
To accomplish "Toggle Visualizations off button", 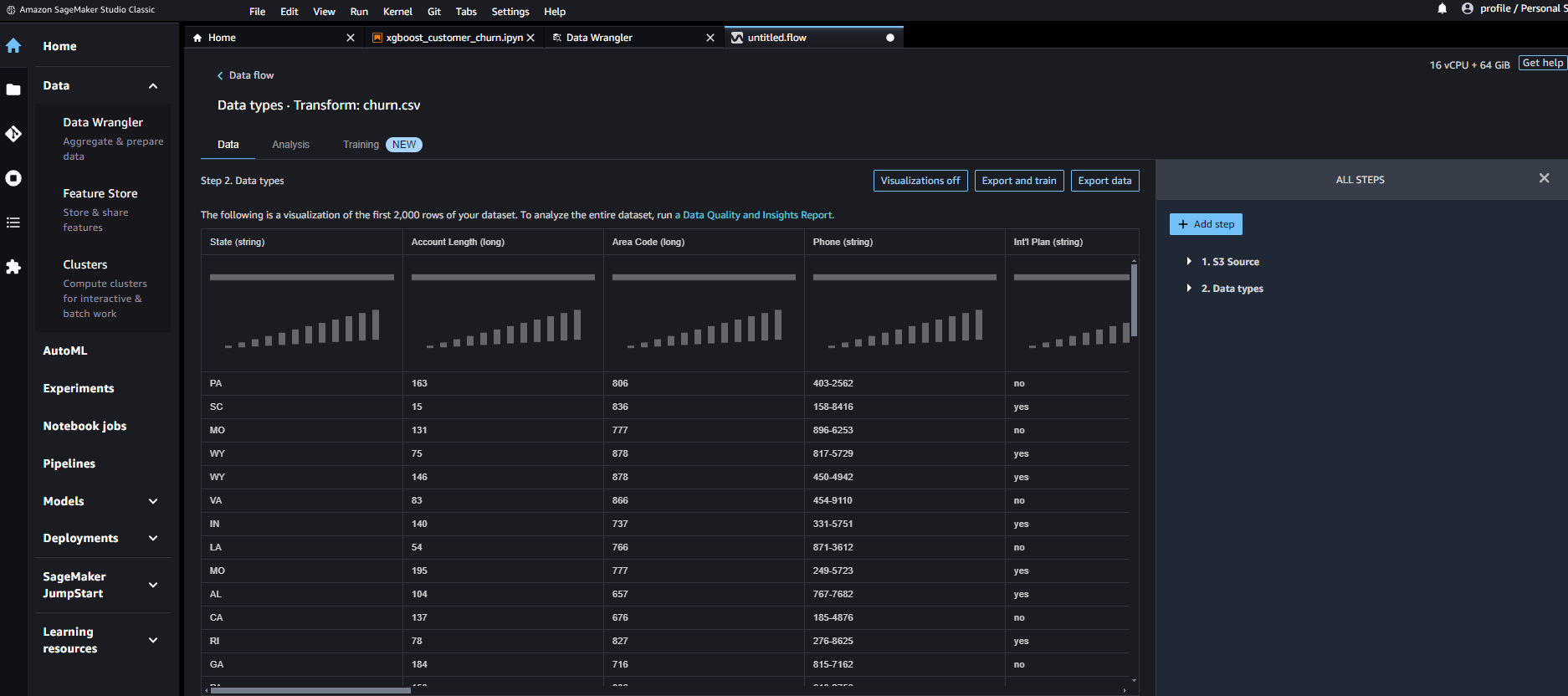I will 920,181.
